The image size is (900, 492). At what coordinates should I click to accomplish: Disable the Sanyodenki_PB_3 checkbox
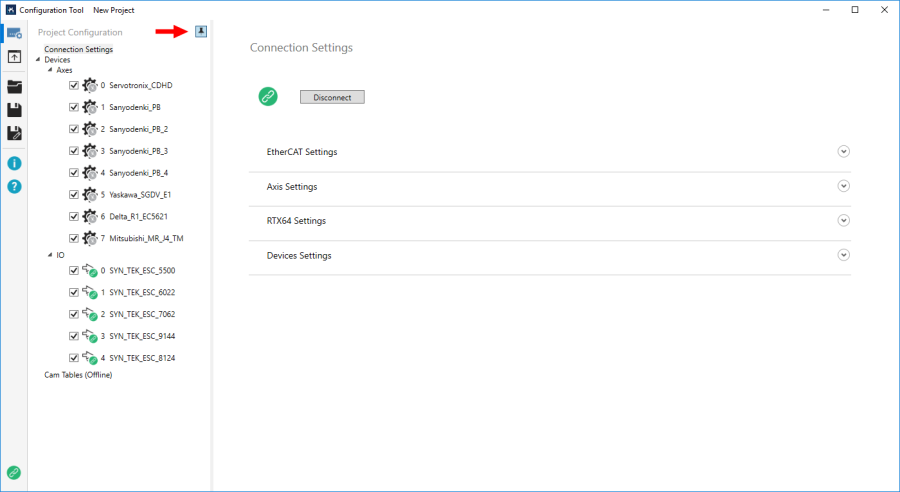point(73,150)
